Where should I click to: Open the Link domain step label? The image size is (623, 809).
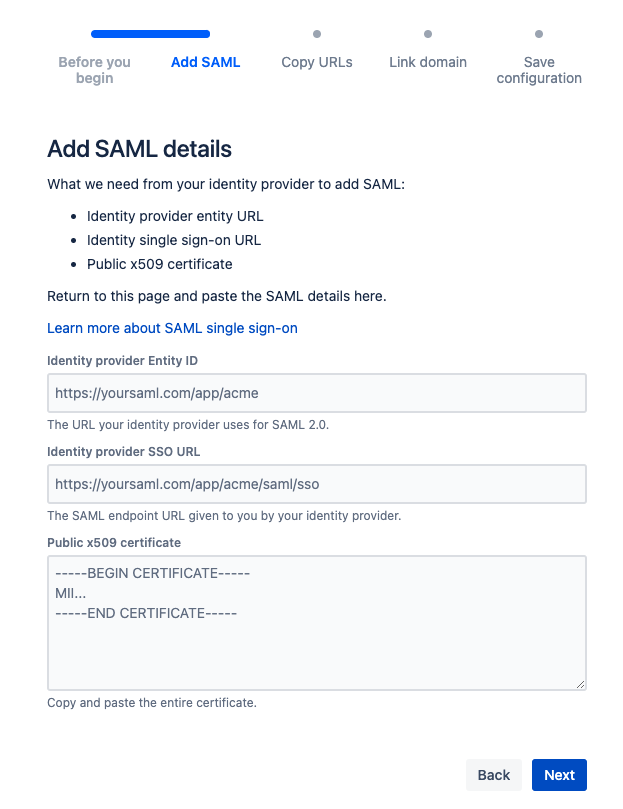click(x=428, y=62)
